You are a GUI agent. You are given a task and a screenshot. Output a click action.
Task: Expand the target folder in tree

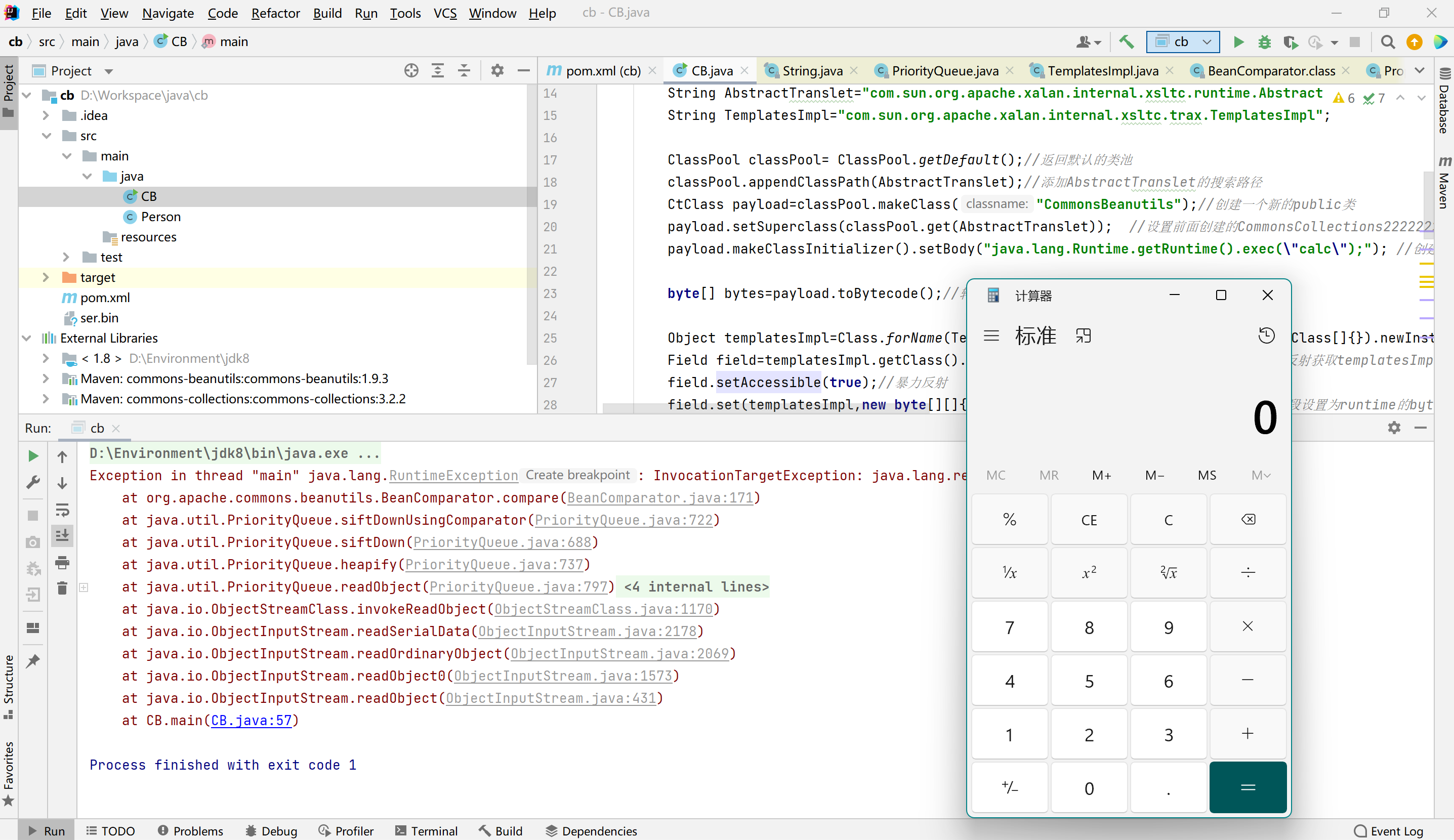coord(46,277)
